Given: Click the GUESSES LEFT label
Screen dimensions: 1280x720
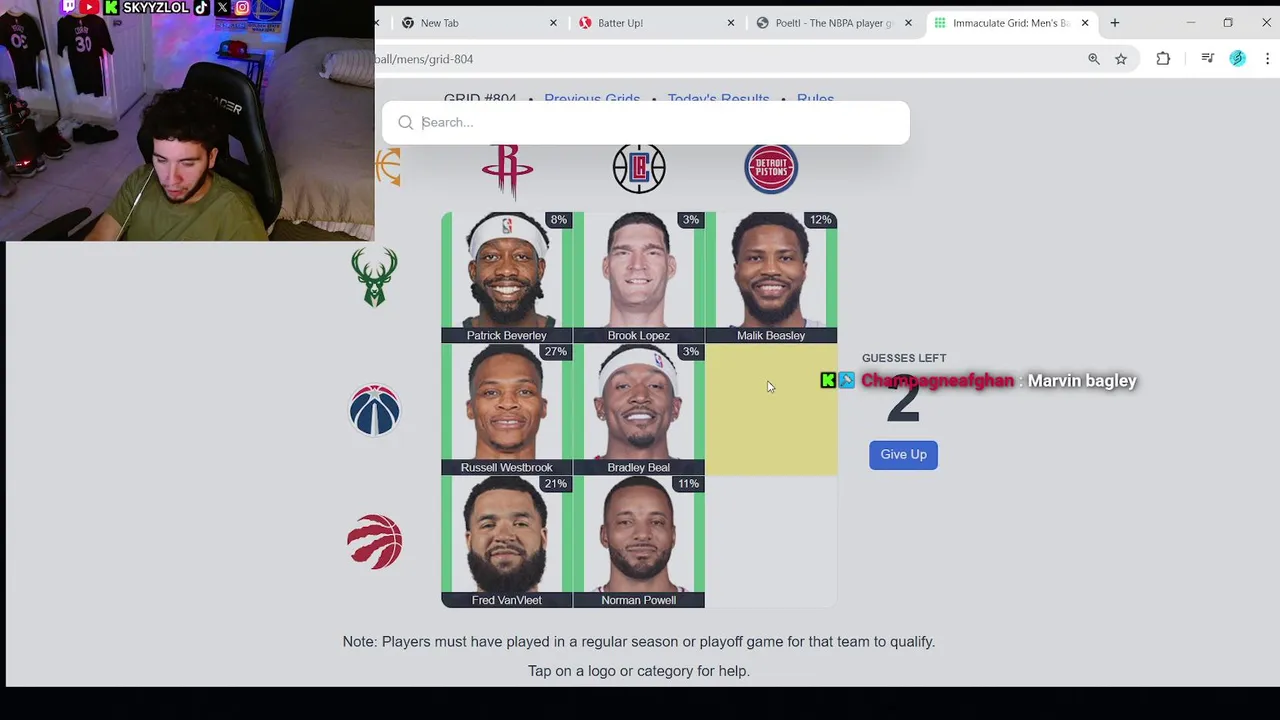Looking at the screenshot, I should 904,358.
